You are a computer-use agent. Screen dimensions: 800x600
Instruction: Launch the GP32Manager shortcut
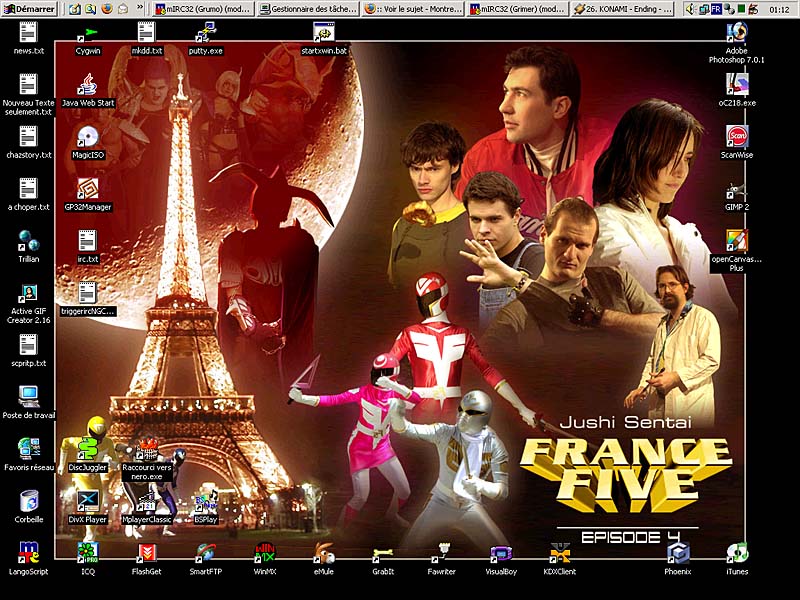point(88,194)
